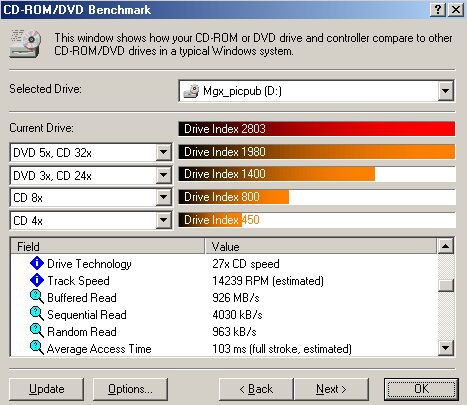Click the Random Read magnifier icon
This screenshot has width=467, height=405.
pyautogui.click(x=37, y=331)
